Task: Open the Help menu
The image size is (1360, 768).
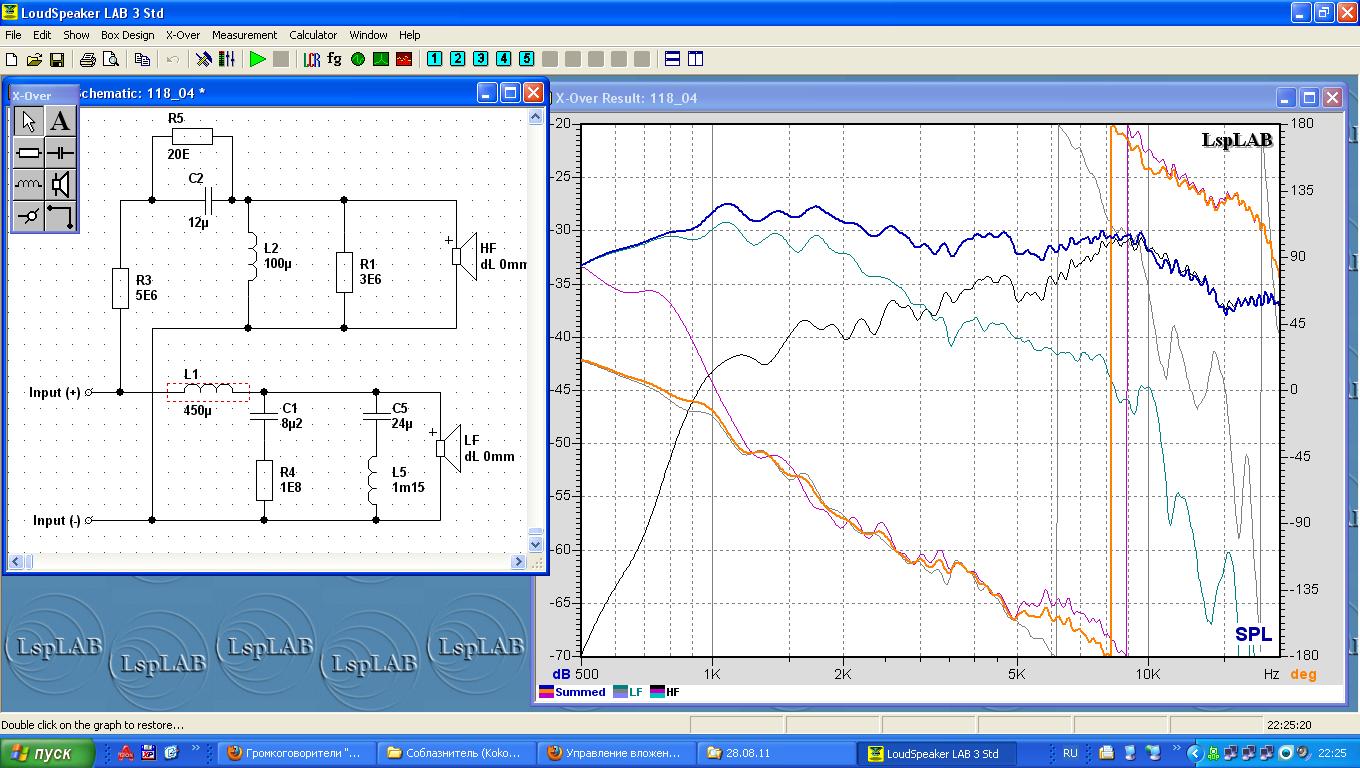Action: point(410,35)
